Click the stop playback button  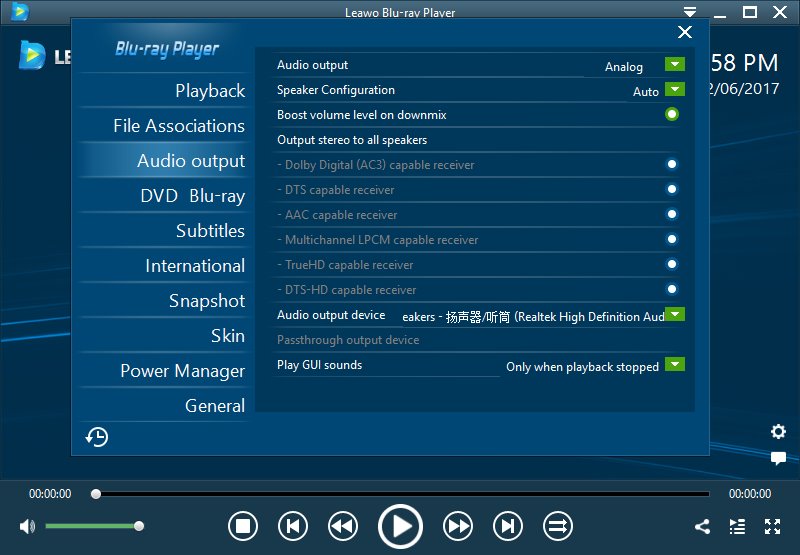point(243,526)
